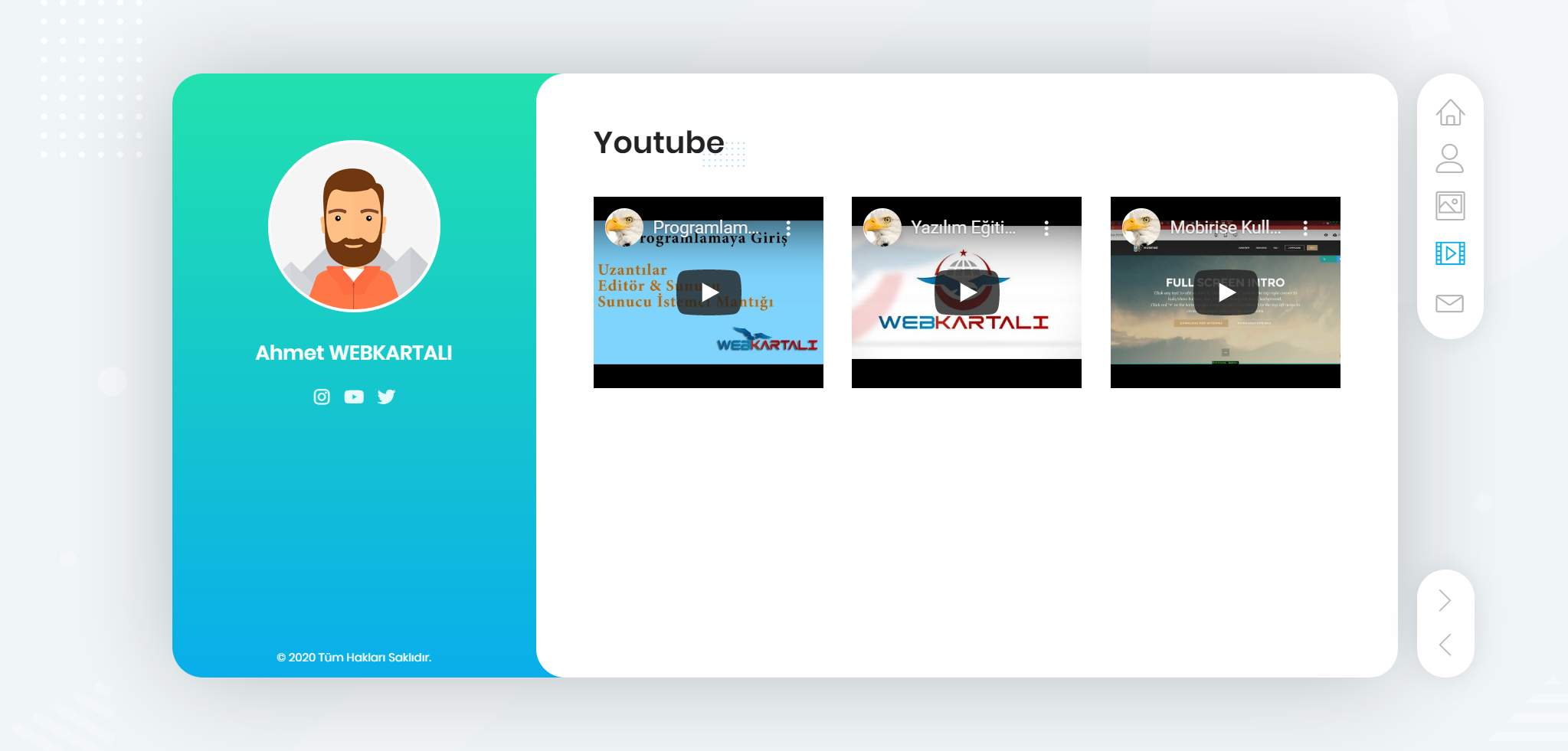Go to the Home section icon
1568x751 pixels.
click(x=1449, y=113)
